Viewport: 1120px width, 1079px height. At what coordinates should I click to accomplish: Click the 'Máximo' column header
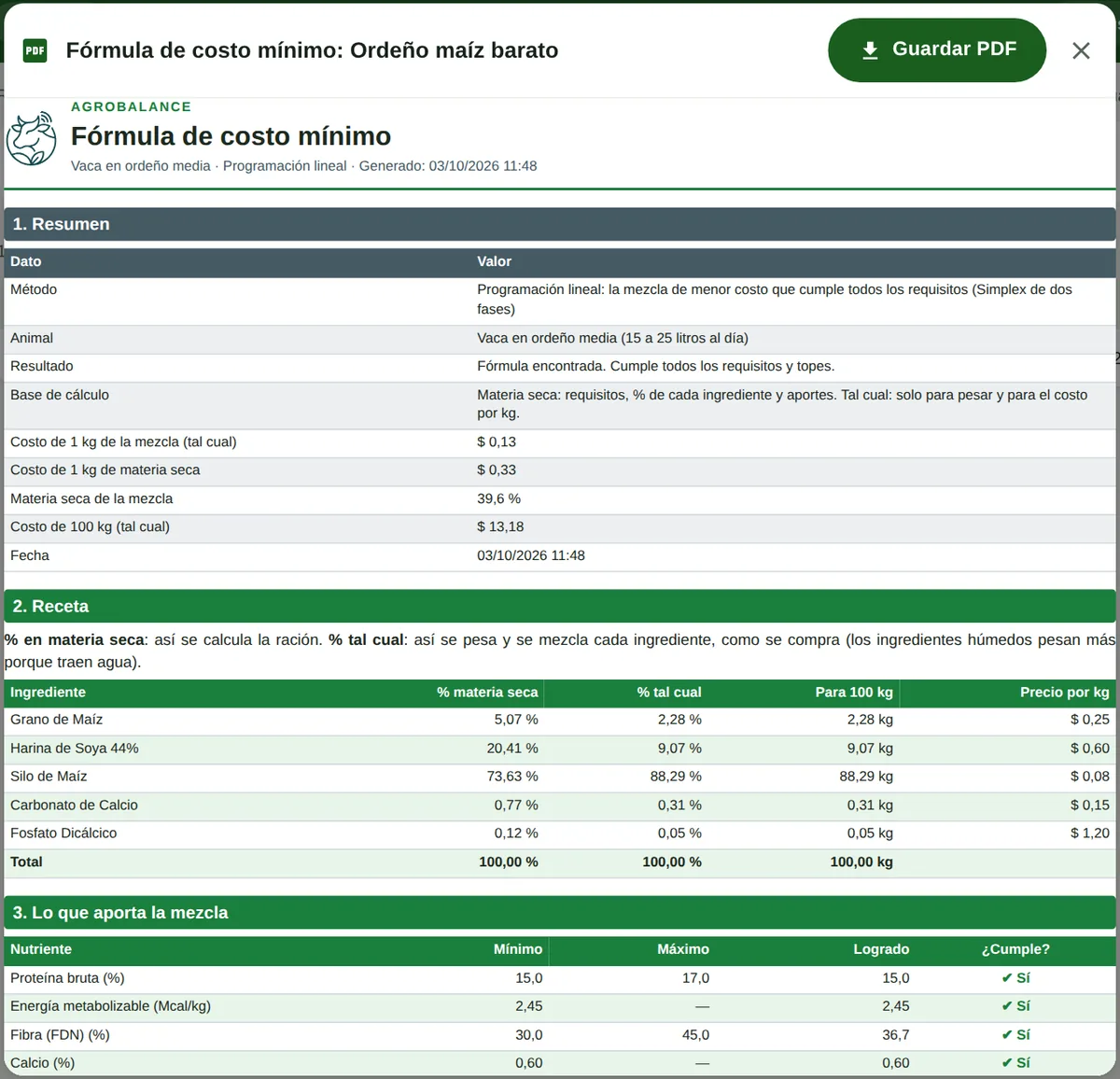(x=683, y=949)
